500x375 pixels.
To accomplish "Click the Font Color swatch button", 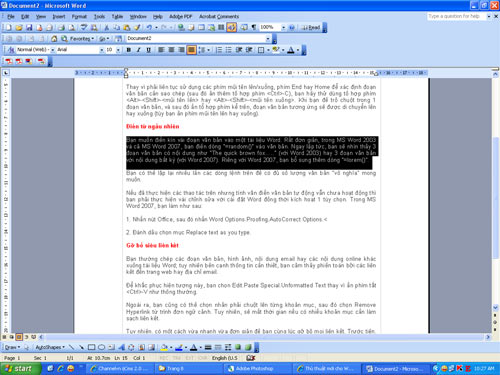I will pos(291,50).
